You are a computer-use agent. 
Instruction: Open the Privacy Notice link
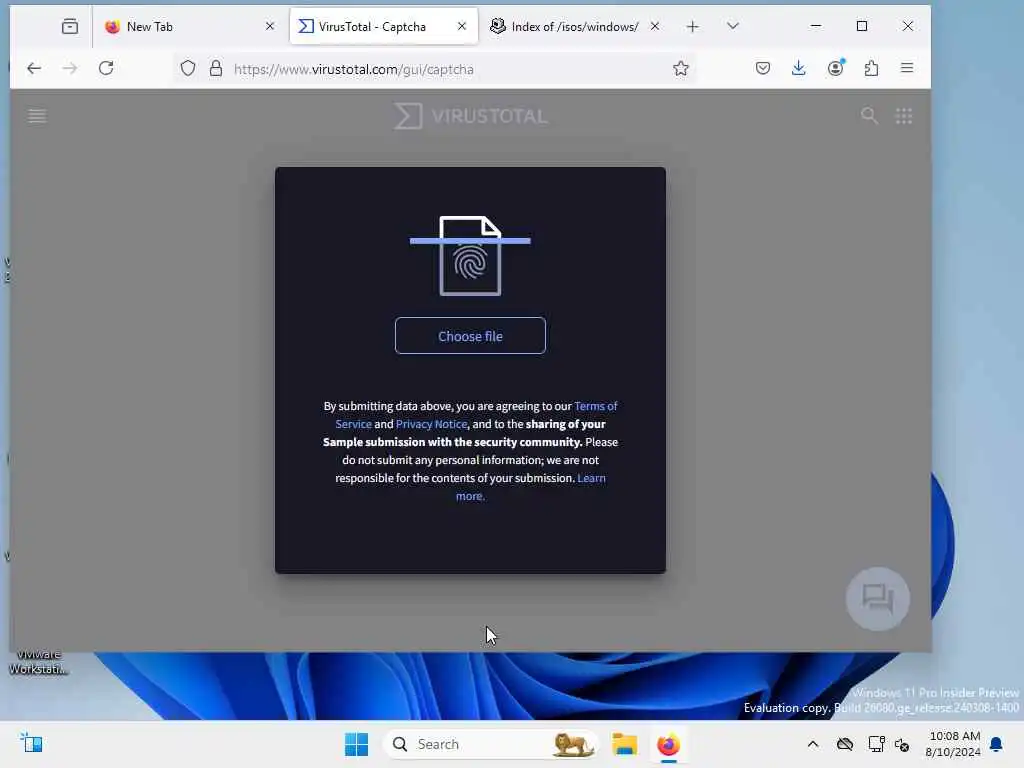click(x=431, y=424)
